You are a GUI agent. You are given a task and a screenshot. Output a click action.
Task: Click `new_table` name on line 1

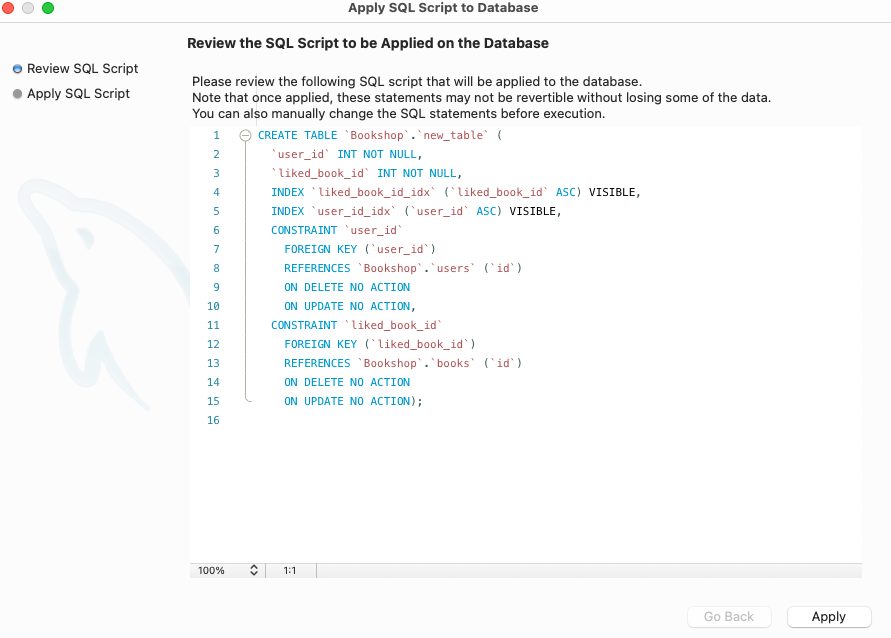pyautogui.click(x=452, y=135)
